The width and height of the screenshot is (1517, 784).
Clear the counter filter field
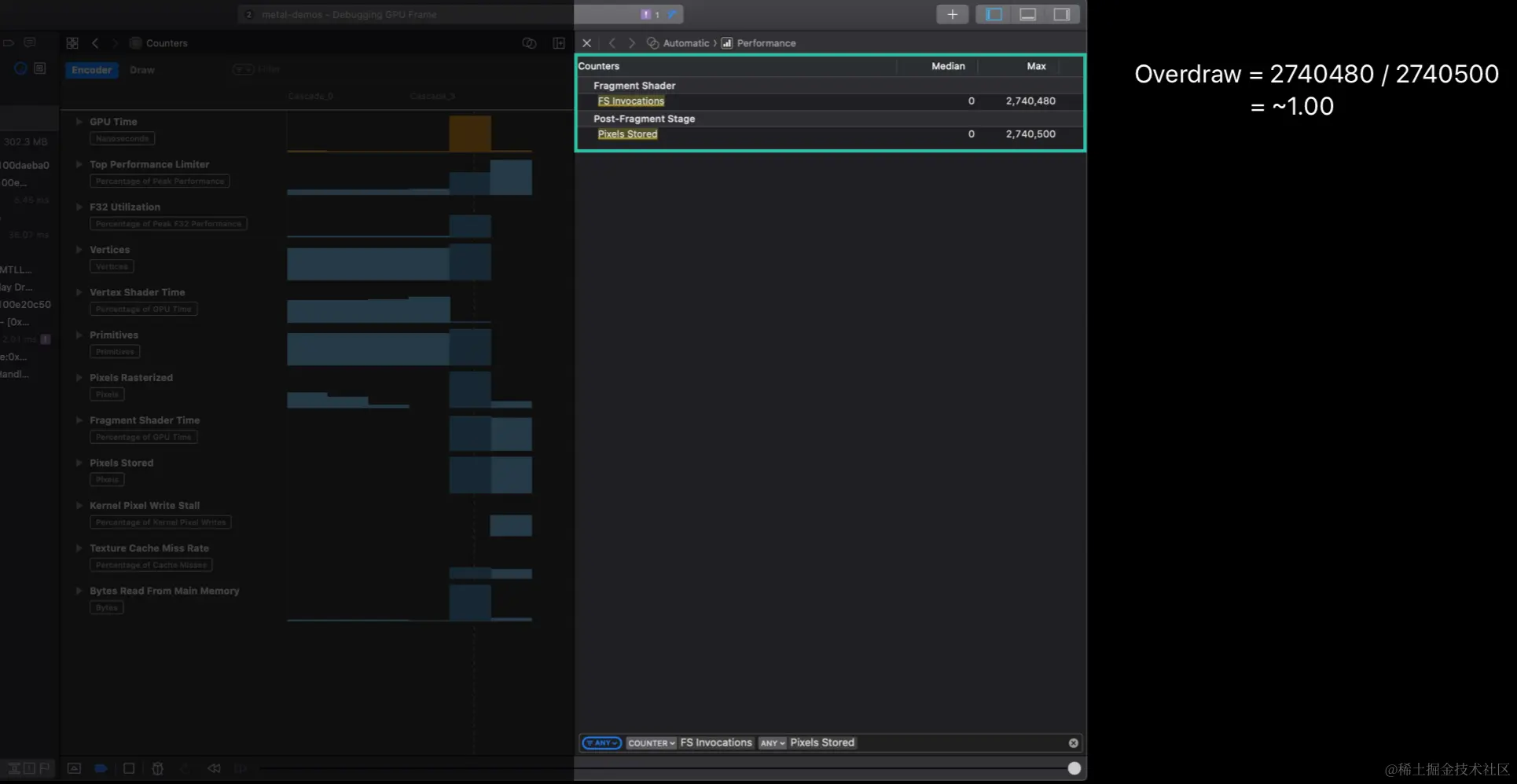tap(1073, 742)
